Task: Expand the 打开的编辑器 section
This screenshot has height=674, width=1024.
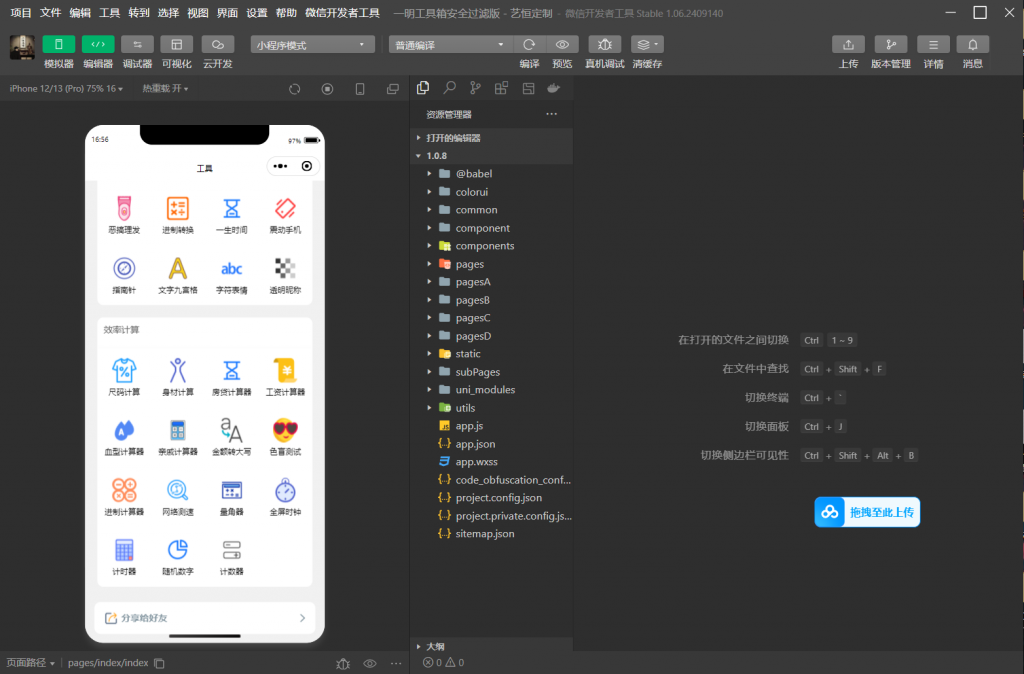Action: (492, 138)
